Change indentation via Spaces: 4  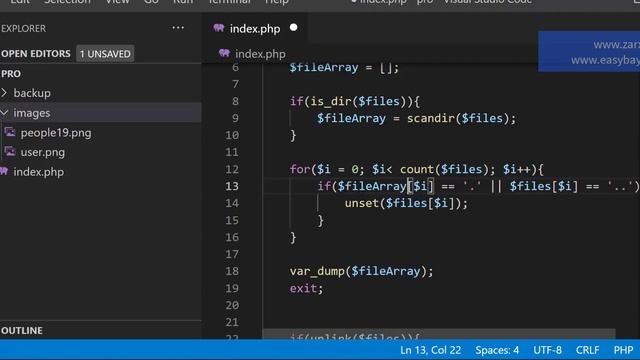coord(497,350)
